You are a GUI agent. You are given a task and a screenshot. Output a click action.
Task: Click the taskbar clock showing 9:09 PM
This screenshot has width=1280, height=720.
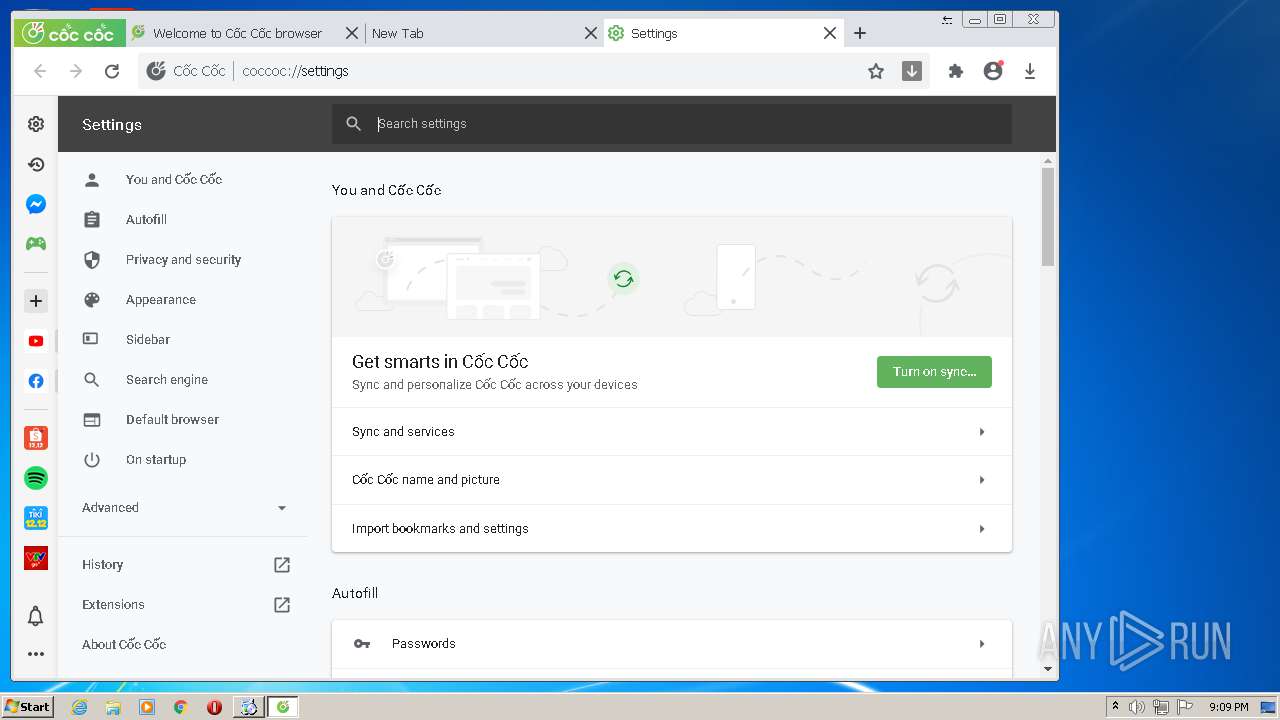tap(1229, 707)
